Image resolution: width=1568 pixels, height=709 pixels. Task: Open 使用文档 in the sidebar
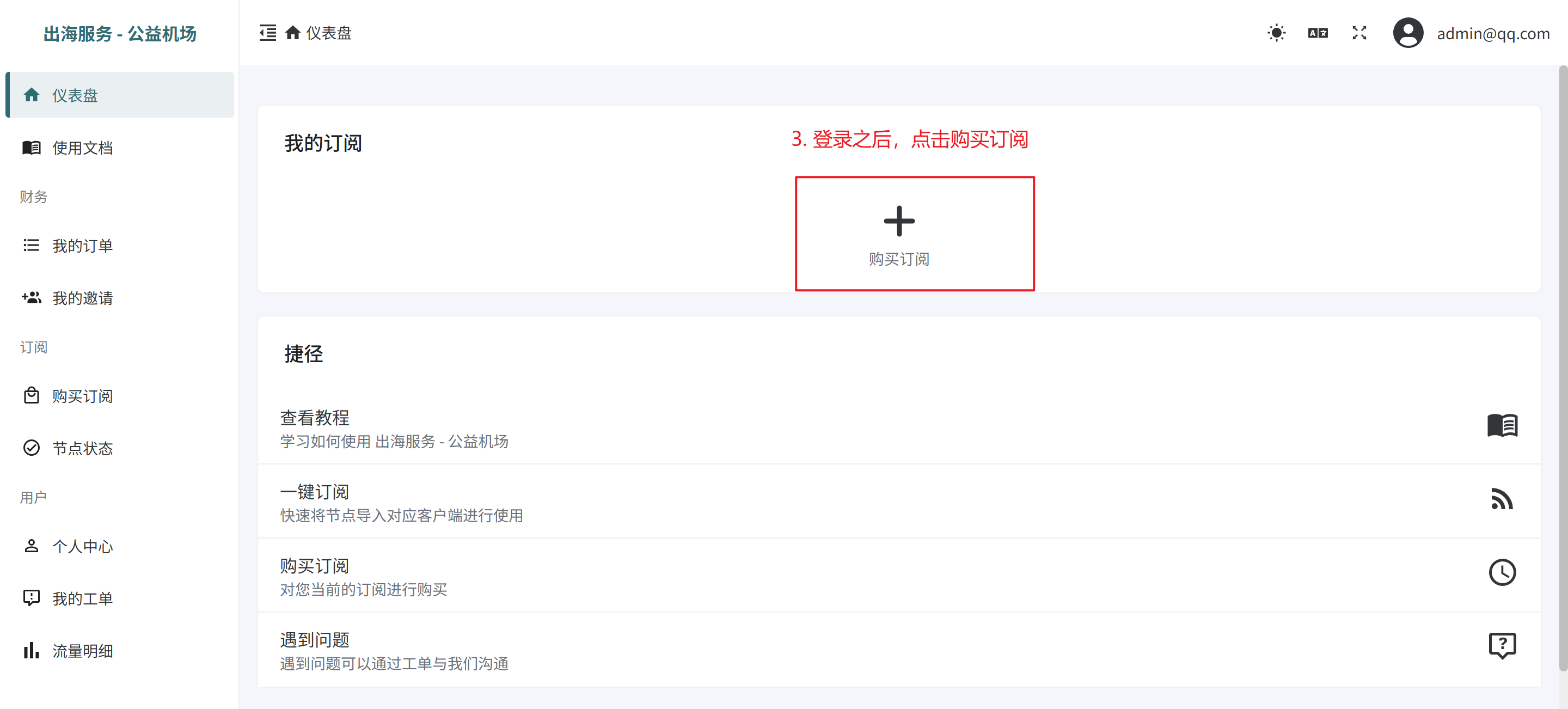(x=82, y=148)
